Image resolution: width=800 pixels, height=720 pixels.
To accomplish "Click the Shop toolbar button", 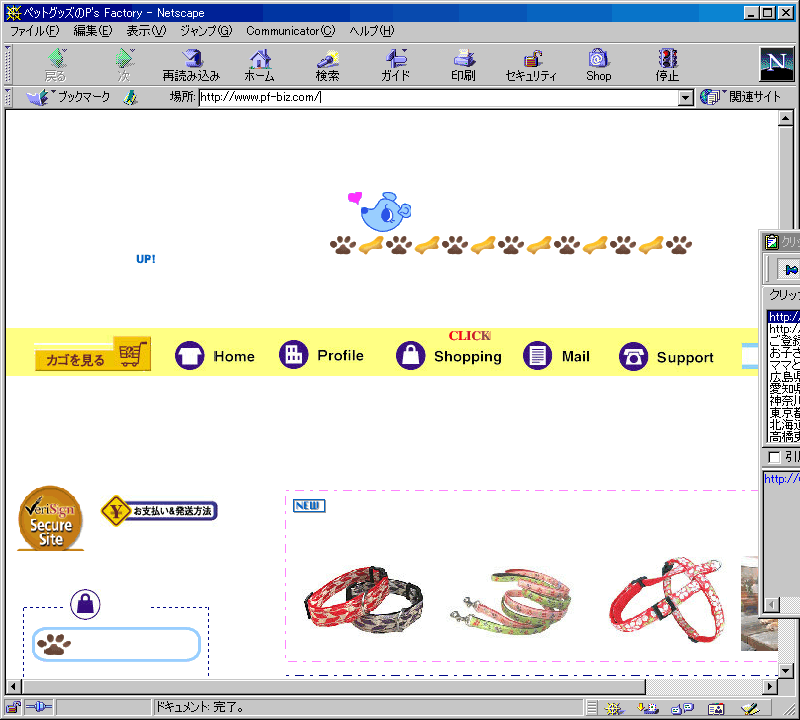I will (x=598, y=65).
